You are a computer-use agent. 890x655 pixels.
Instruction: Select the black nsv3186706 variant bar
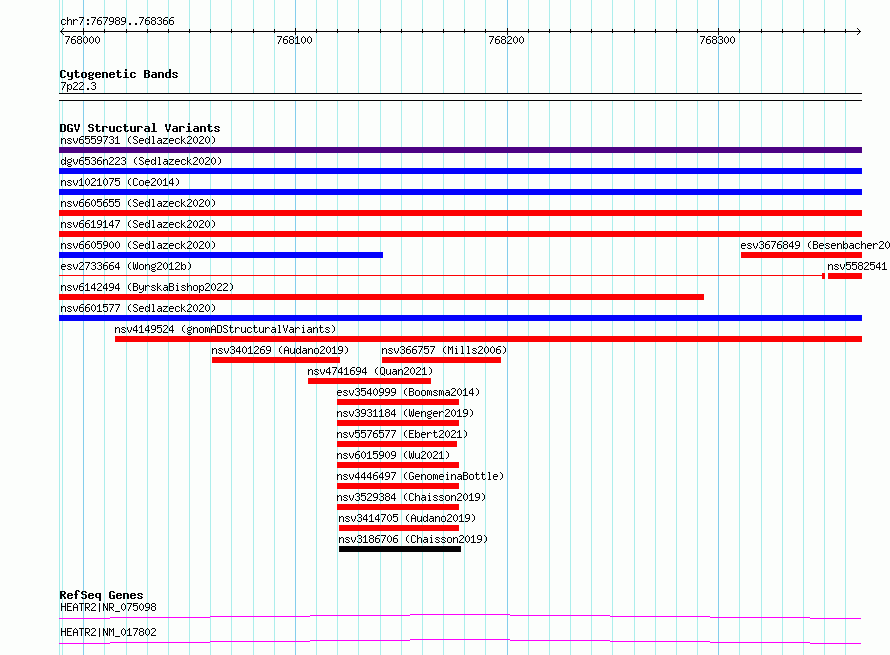click(x=400, y=549)
